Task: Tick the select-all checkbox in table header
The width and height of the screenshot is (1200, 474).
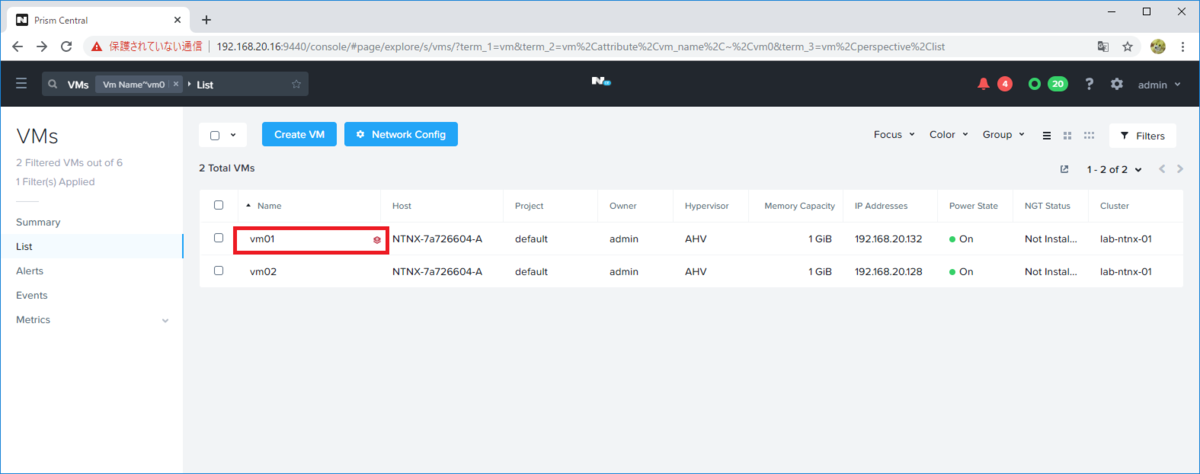Action: click(219, 205)
